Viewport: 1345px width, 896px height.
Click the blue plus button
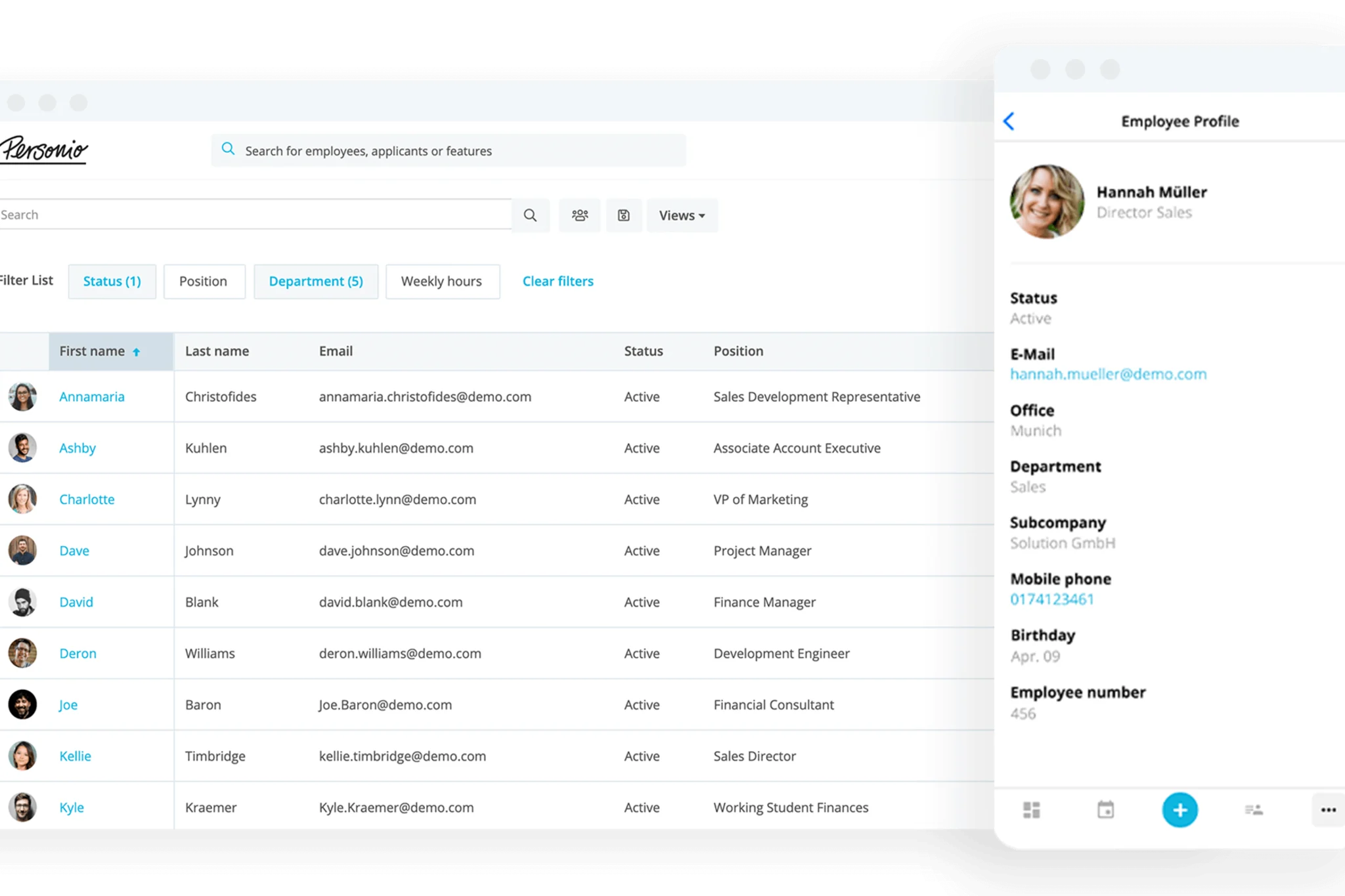(1180, 810)
